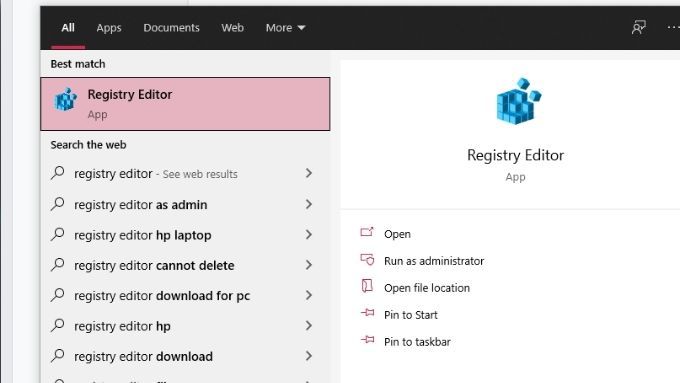Choose Open file location
Viewport: 680px width, 383px height.
coord(427,288)
